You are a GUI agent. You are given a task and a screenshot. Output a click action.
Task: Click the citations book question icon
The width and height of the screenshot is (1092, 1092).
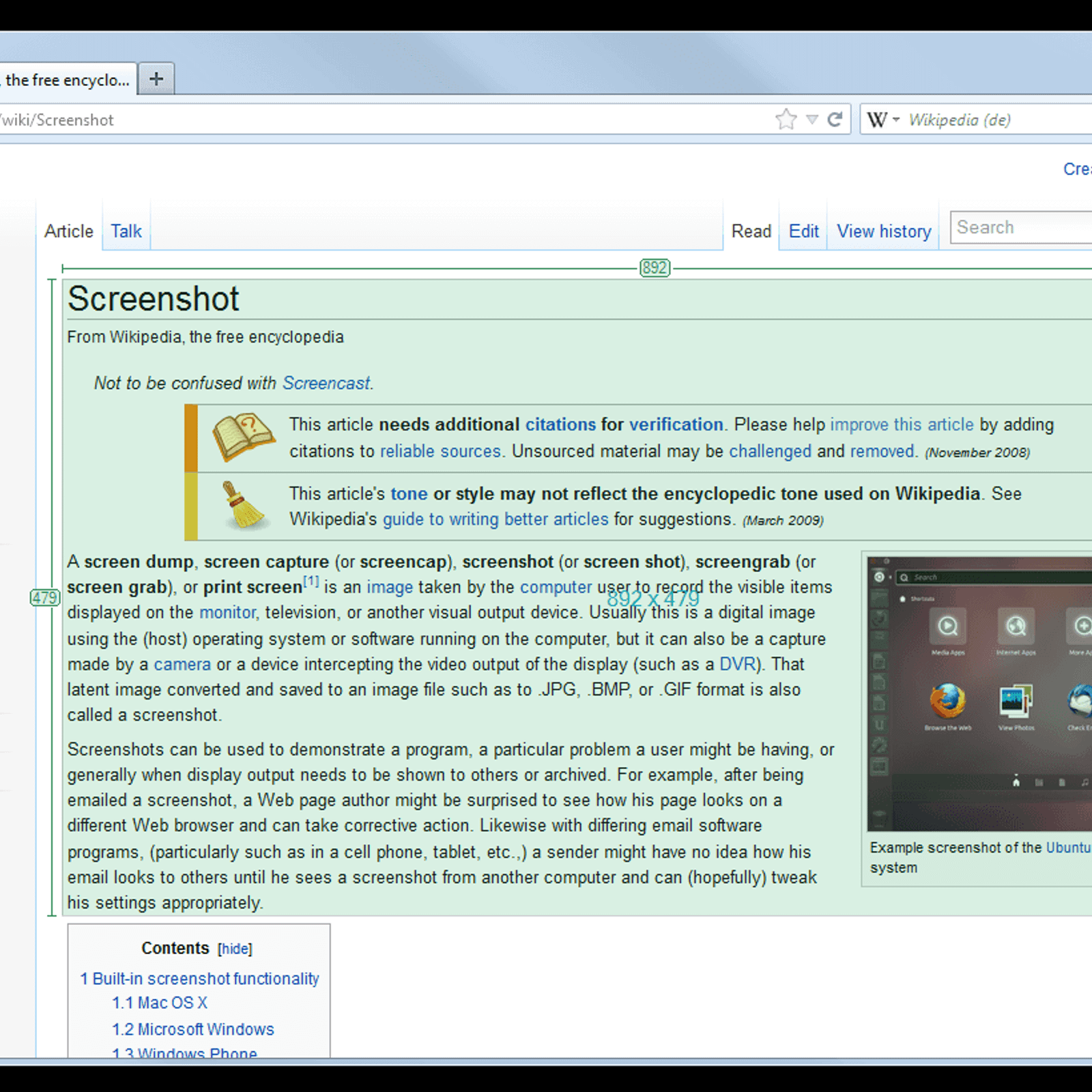pyautogui.click(x=243, y=437)
